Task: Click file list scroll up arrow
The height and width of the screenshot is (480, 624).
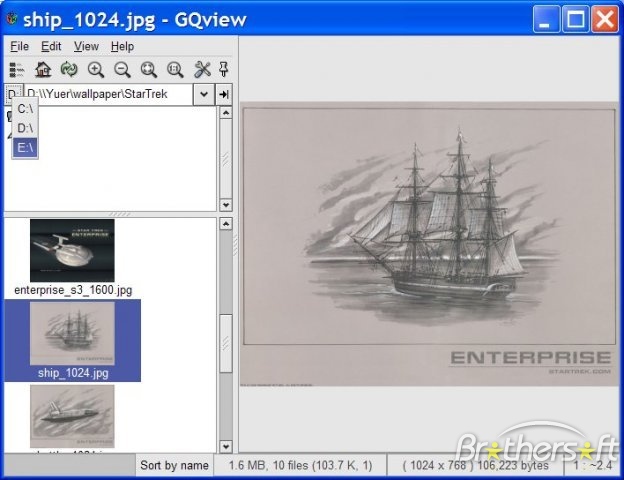Action: 226,224
